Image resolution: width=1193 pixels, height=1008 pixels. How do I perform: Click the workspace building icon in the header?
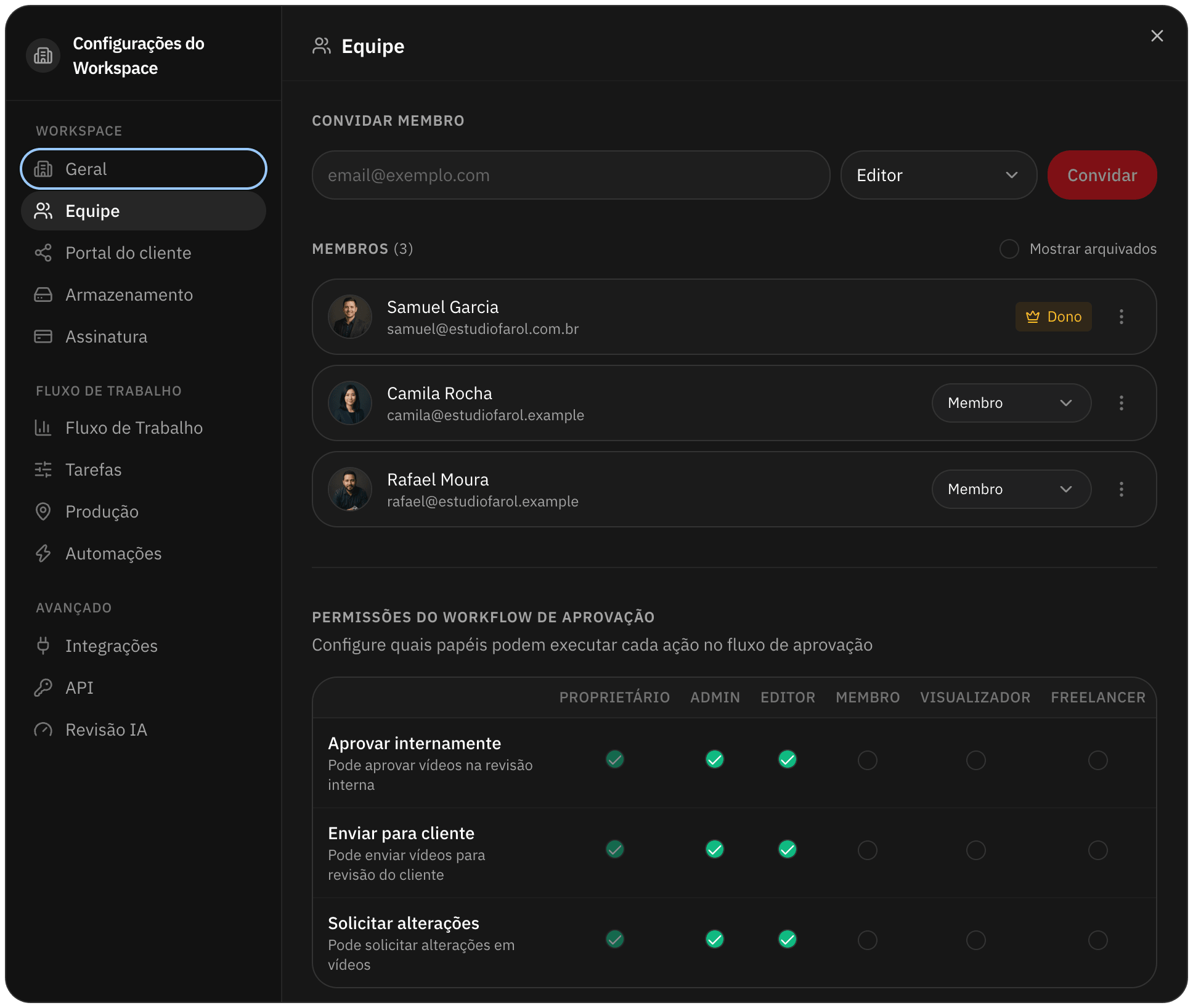coord(43,55)
